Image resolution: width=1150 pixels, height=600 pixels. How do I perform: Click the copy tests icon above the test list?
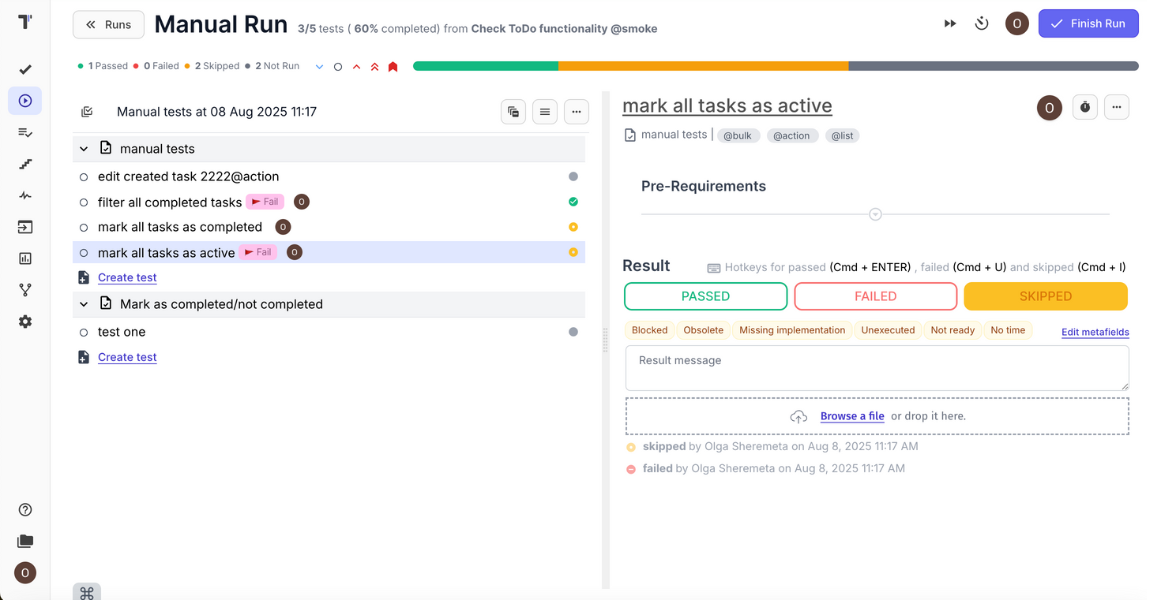513,111
